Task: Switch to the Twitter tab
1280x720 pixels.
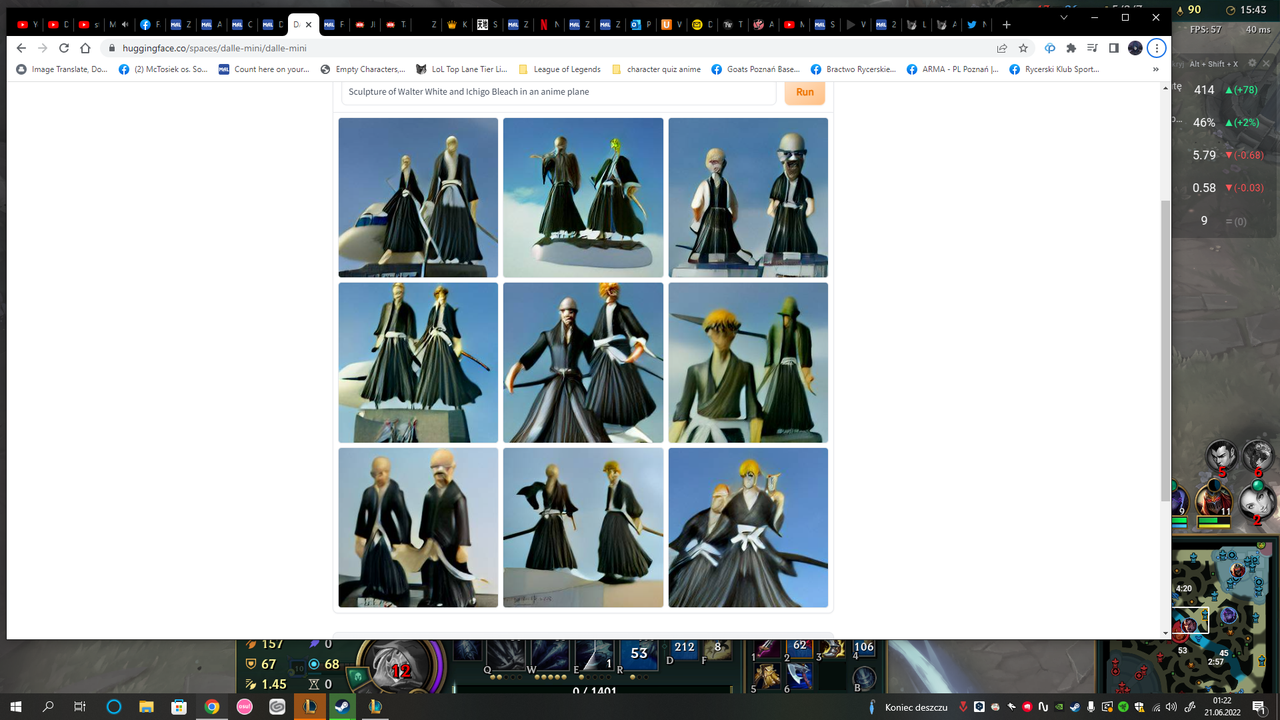Action: (976, 24)
